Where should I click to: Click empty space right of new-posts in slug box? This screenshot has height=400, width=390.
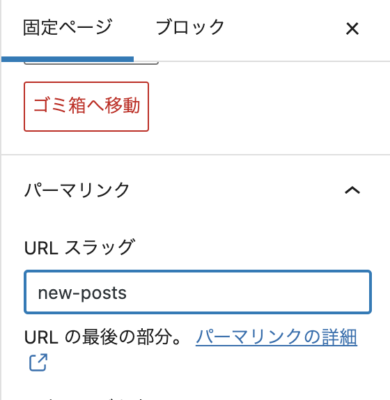pyautogui.click(x=250, y=292)
